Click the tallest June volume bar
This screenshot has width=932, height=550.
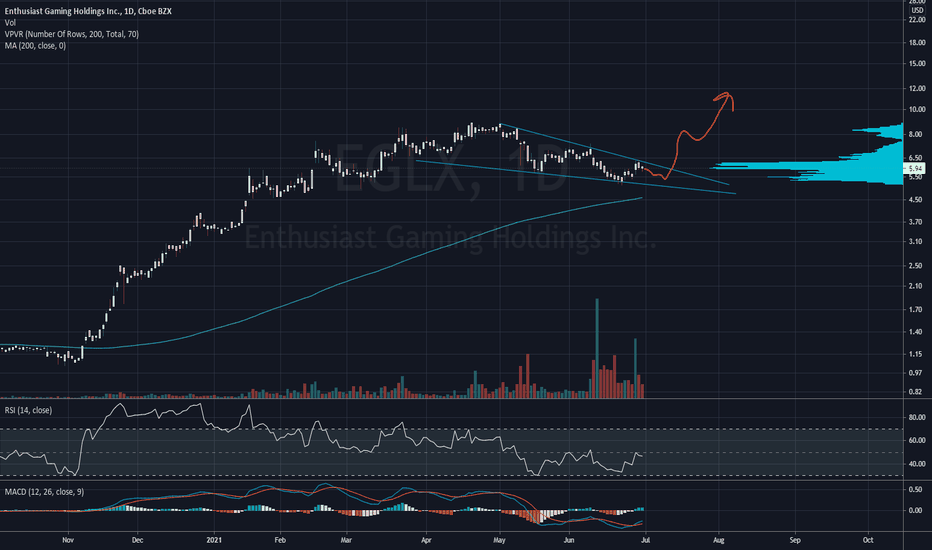click(597, 348)
